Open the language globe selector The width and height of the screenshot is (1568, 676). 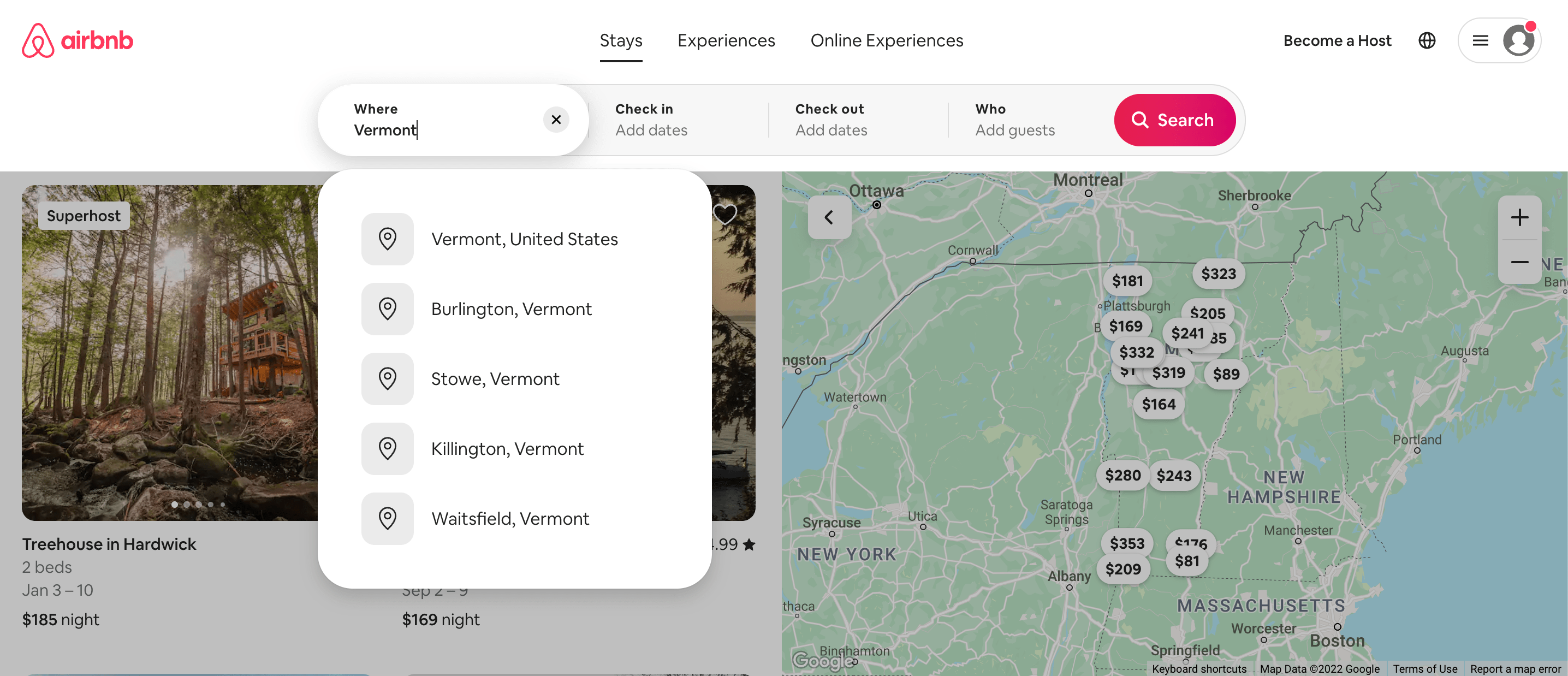tap(1426, 40)
